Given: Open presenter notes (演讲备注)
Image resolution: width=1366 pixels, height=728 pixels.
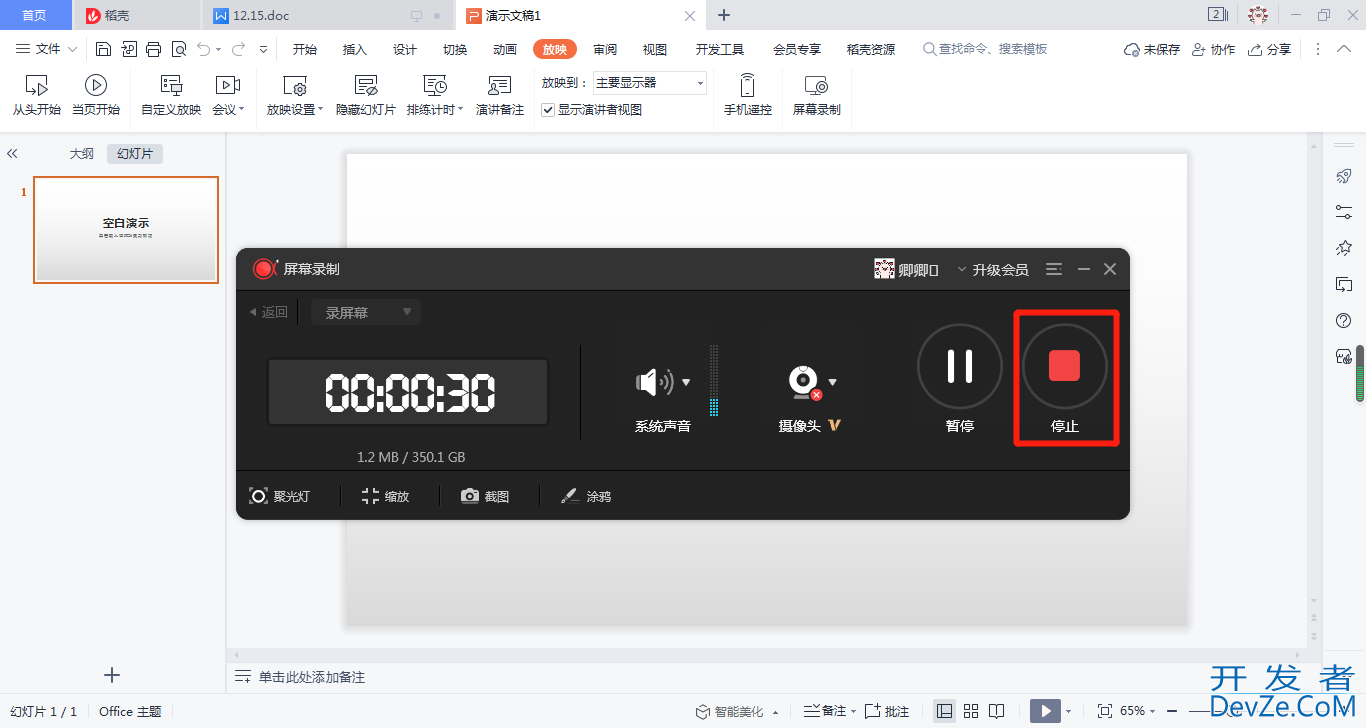Looking at the screenshot, I should point(500,95).
